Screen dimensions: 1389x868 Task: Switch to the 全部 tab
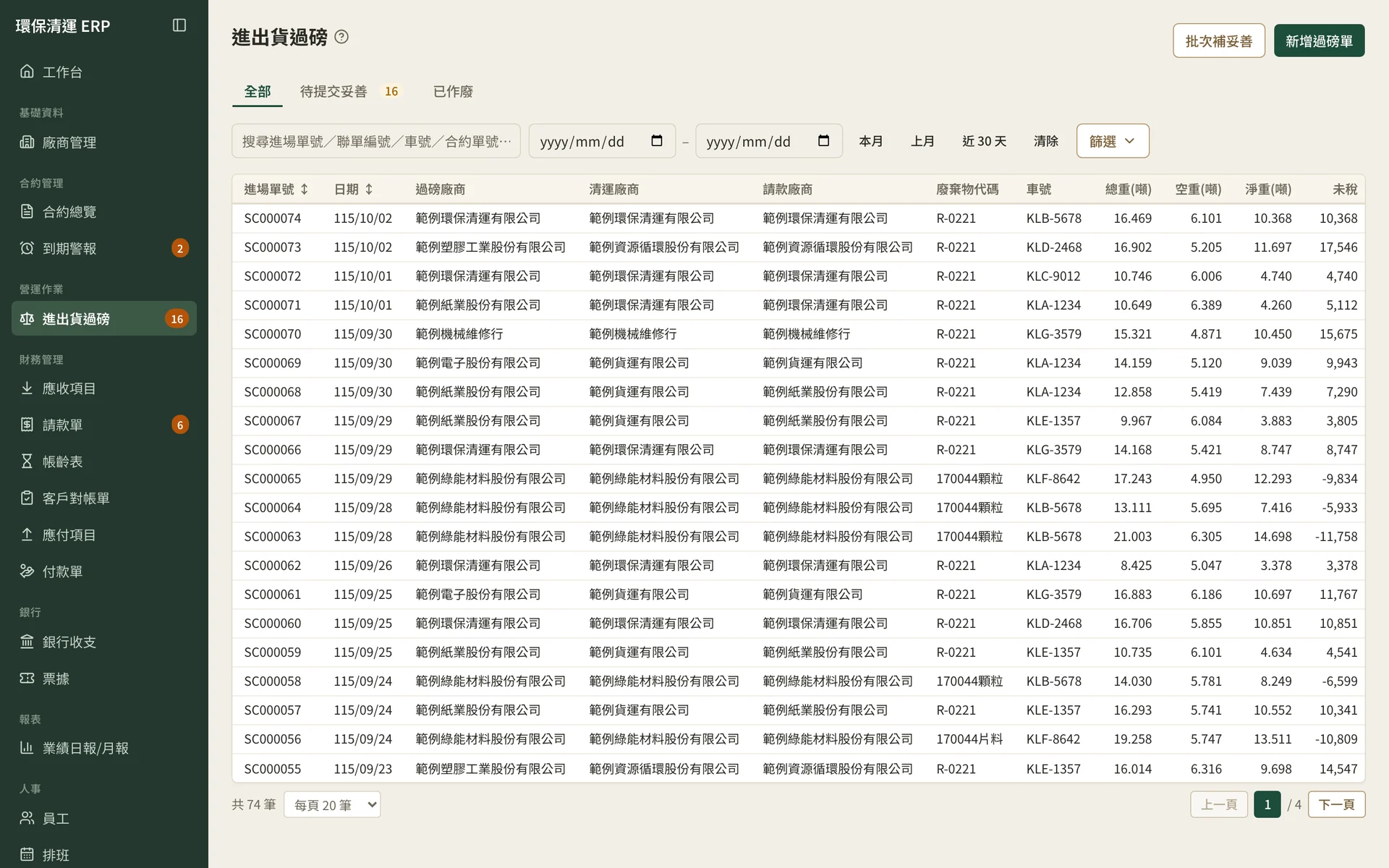[257, 91]
